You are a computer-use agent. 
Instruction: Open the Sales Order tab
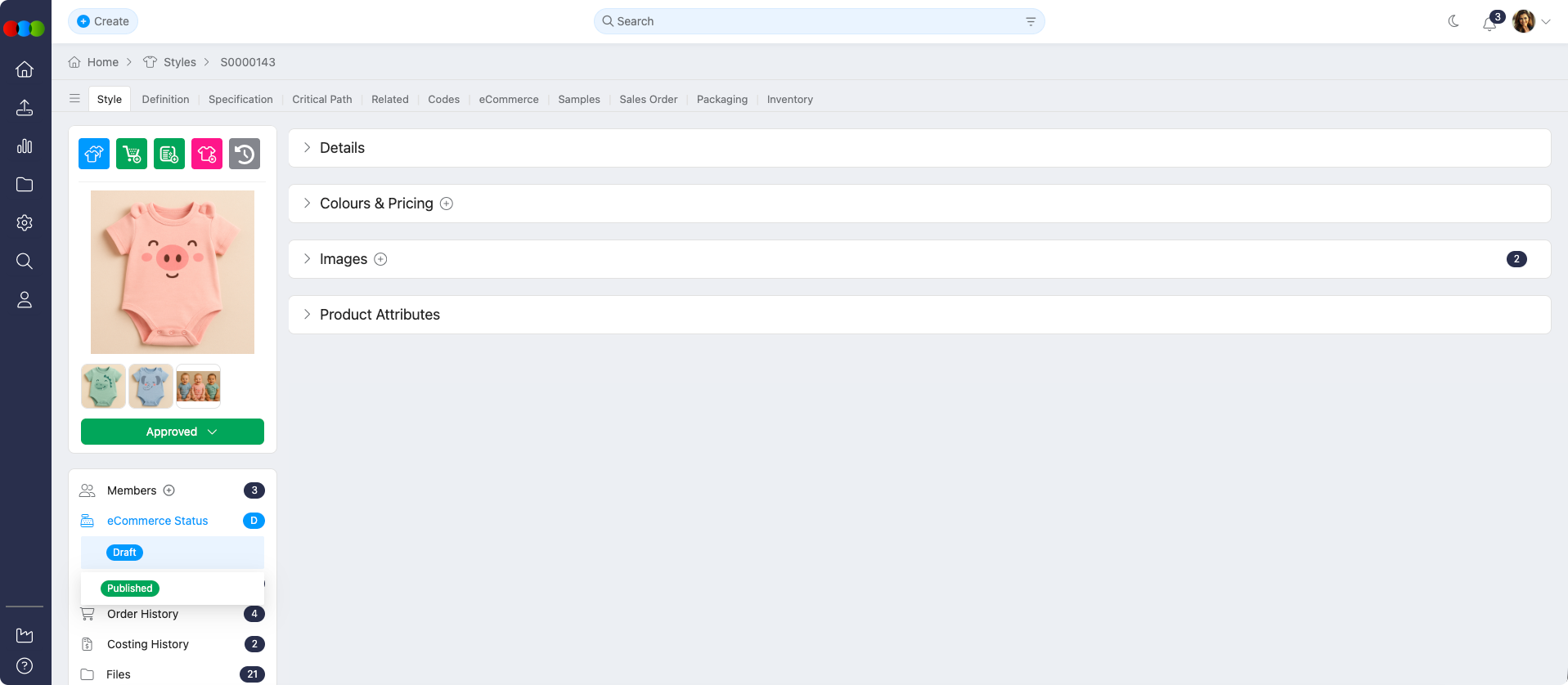click(649, 99)
